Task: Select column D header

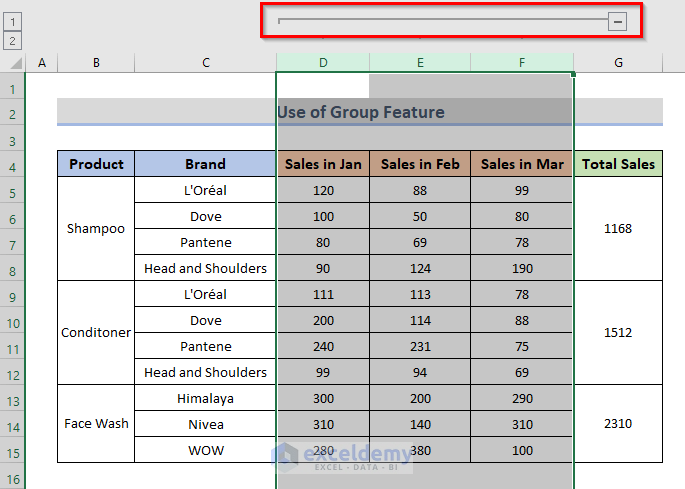Action: coord(323,63)
